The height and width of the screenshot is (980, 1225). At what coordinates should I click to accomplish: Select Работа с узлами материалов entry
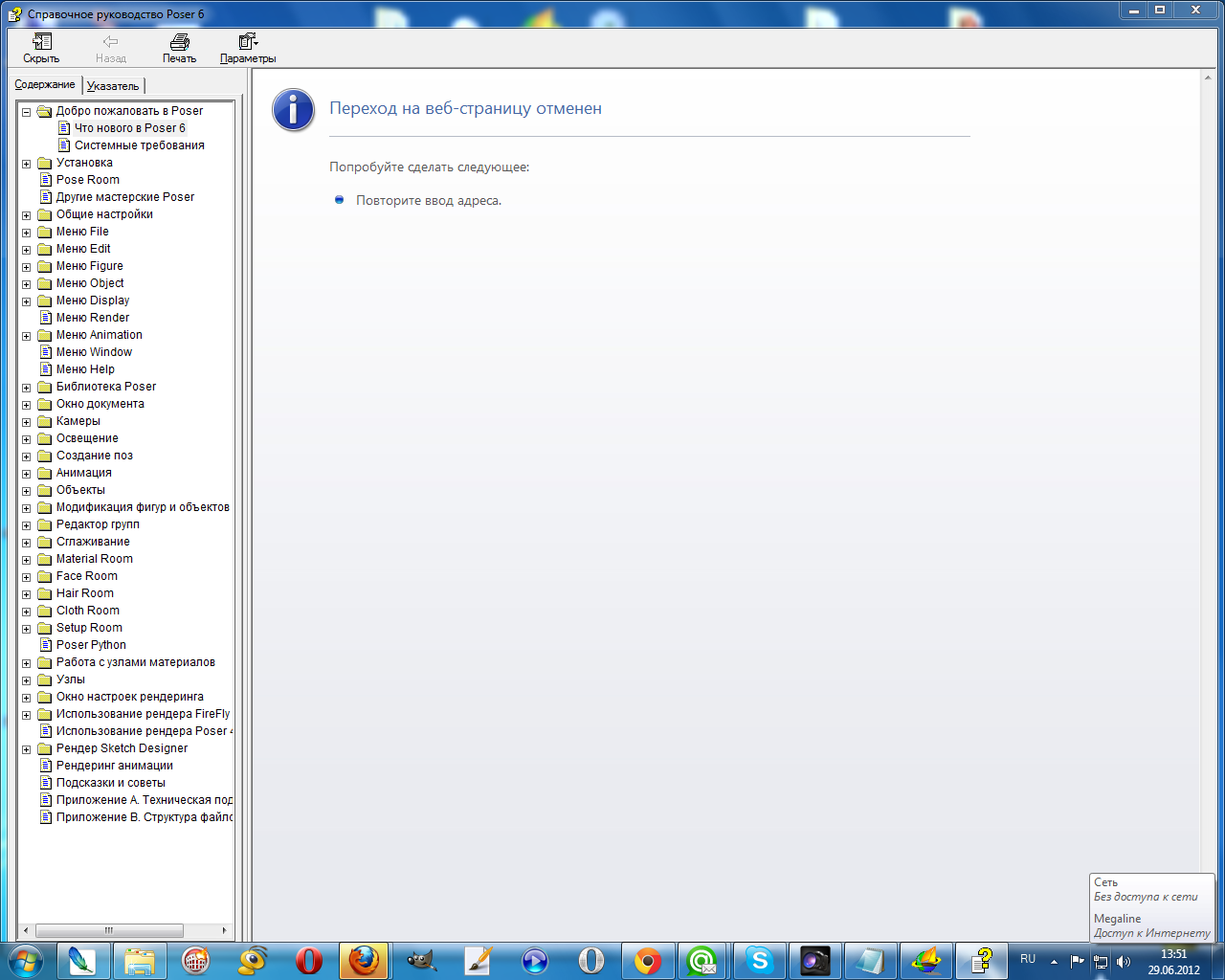136,662
